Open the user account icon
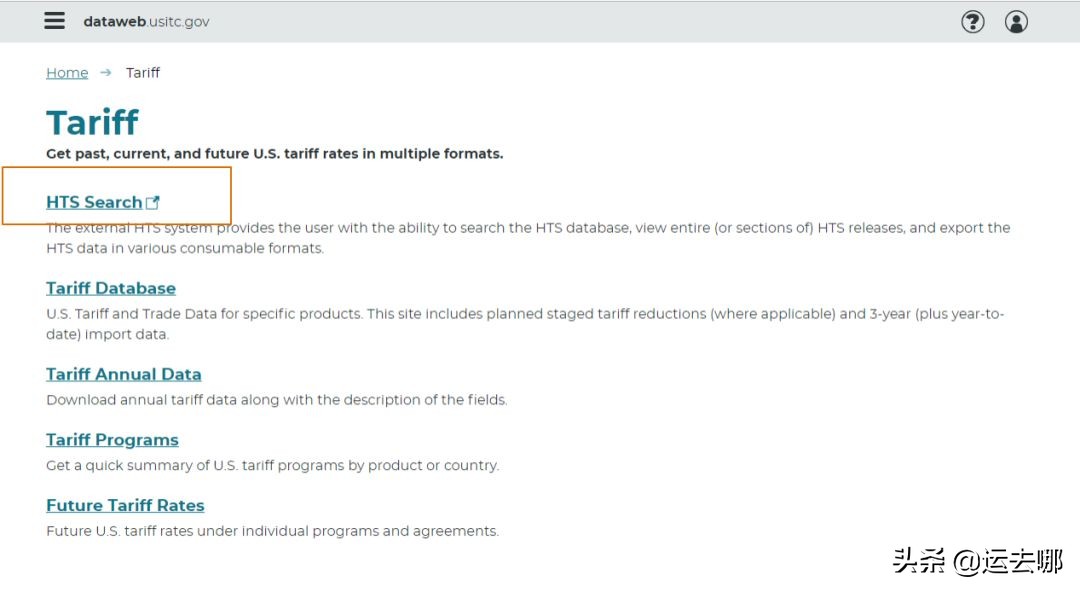The width and height of the screenshot is (1080, 592). (x=1016, y=21)
